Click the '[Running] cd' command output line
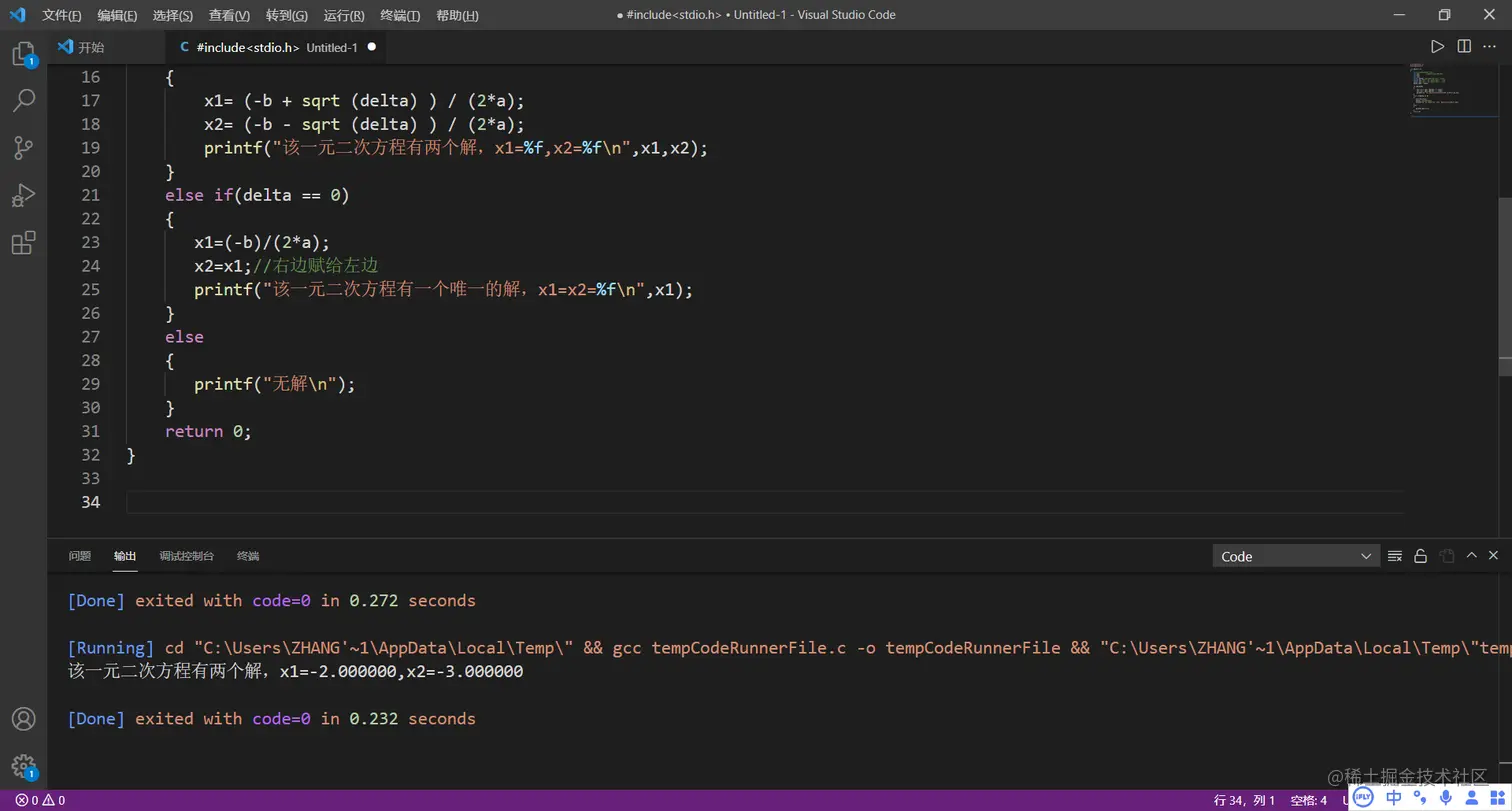 point(789,648)
